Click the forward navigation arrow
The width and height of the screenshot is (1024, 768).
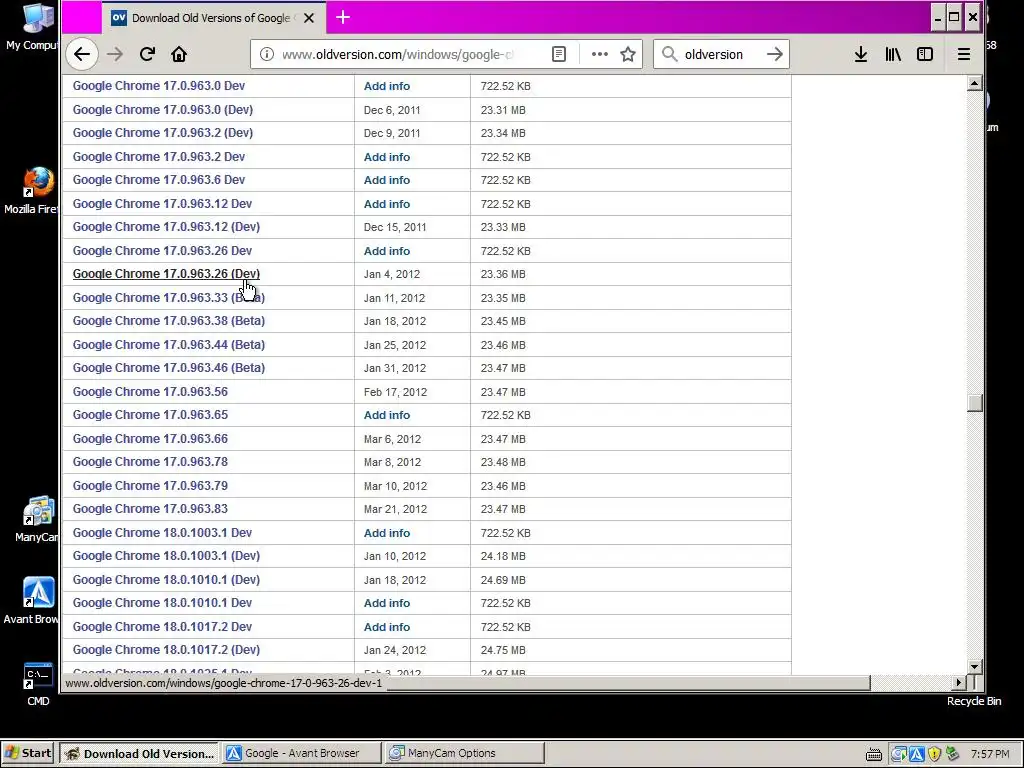click(x=115, y=54)
